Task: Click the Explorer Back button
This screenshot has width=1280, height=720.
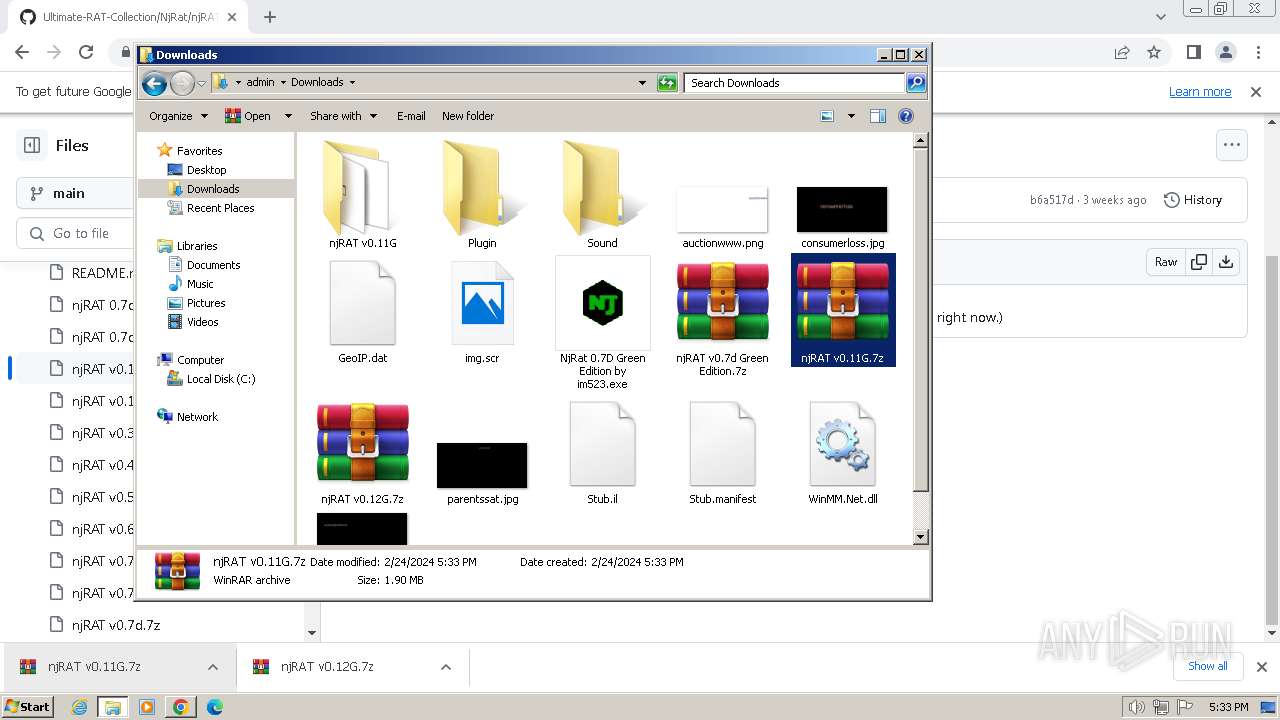Action: [154, 83]
